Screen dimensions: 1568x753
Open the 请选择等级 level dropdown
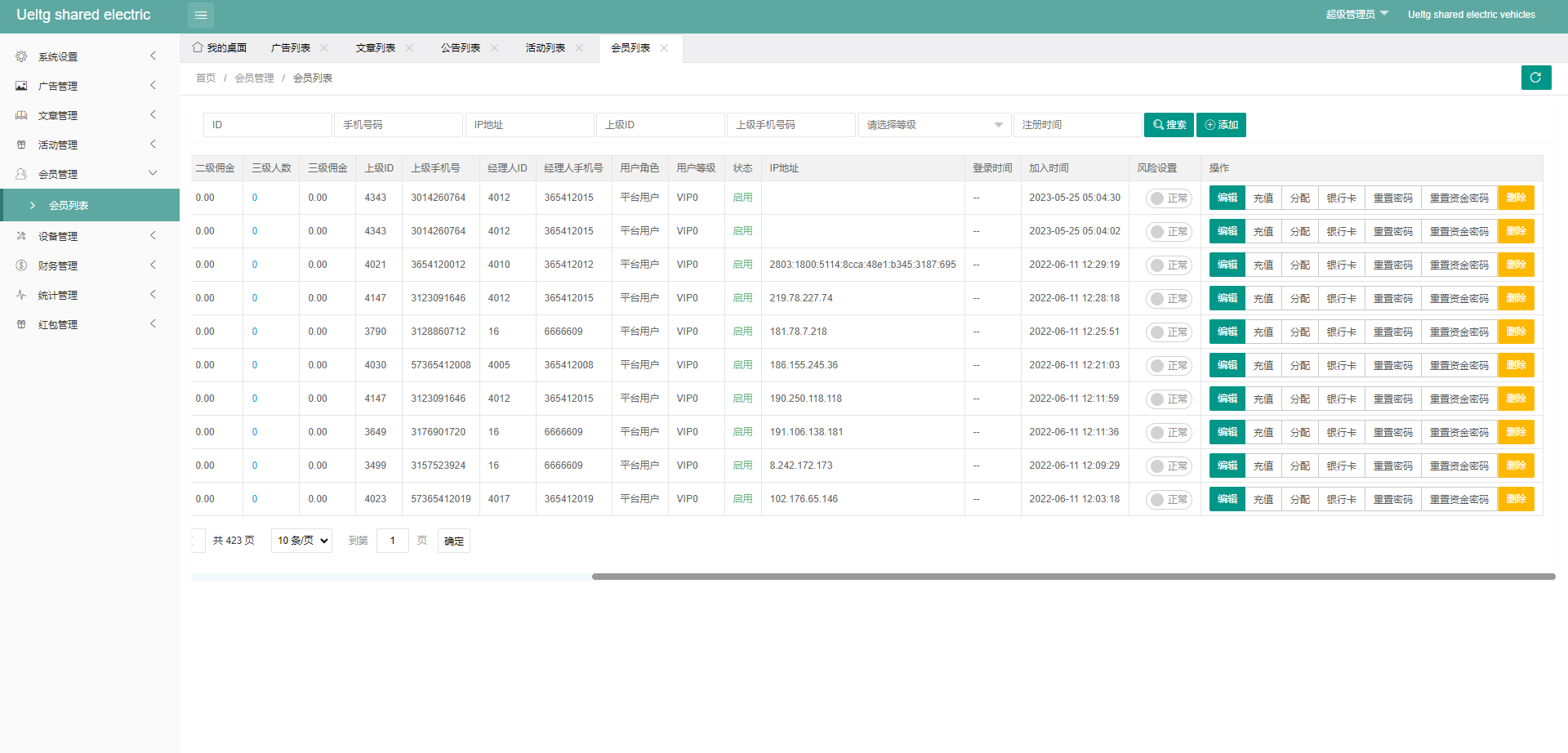click(934, 125)
